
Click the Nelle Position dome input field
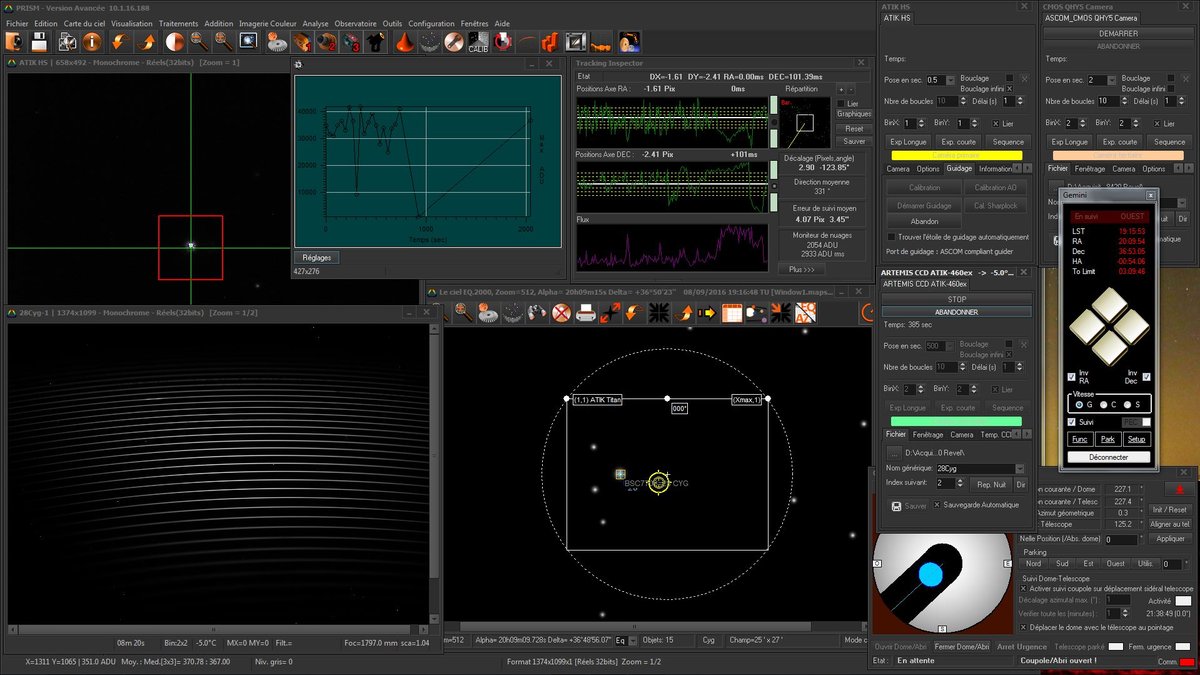[1121, 539]
